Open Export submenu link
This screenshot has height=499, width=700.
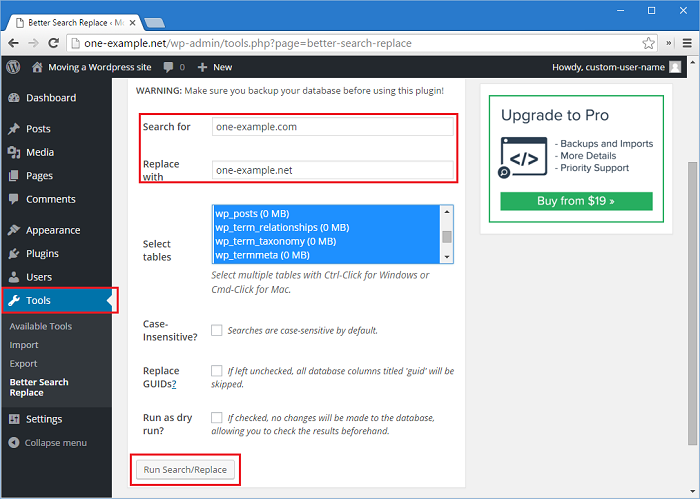24,364
